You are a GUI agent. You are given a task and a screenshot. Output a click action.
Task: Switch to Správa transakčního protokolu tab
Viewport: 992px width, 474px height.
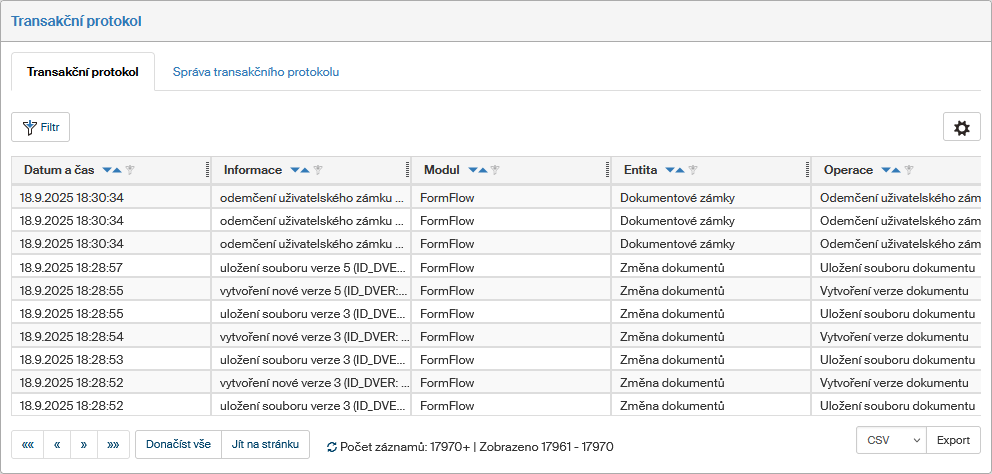pos(256,72)
